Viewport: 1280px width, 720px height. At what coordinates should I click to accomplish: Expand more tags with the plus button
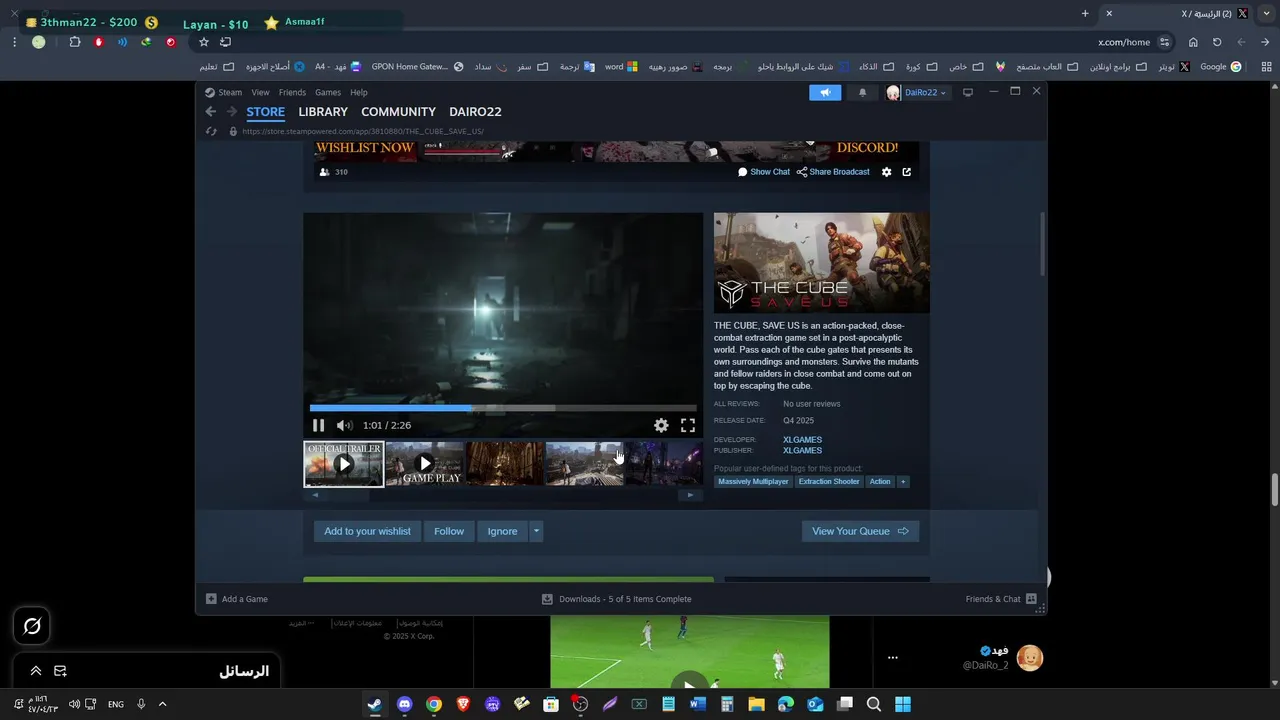tap(903, 482)
